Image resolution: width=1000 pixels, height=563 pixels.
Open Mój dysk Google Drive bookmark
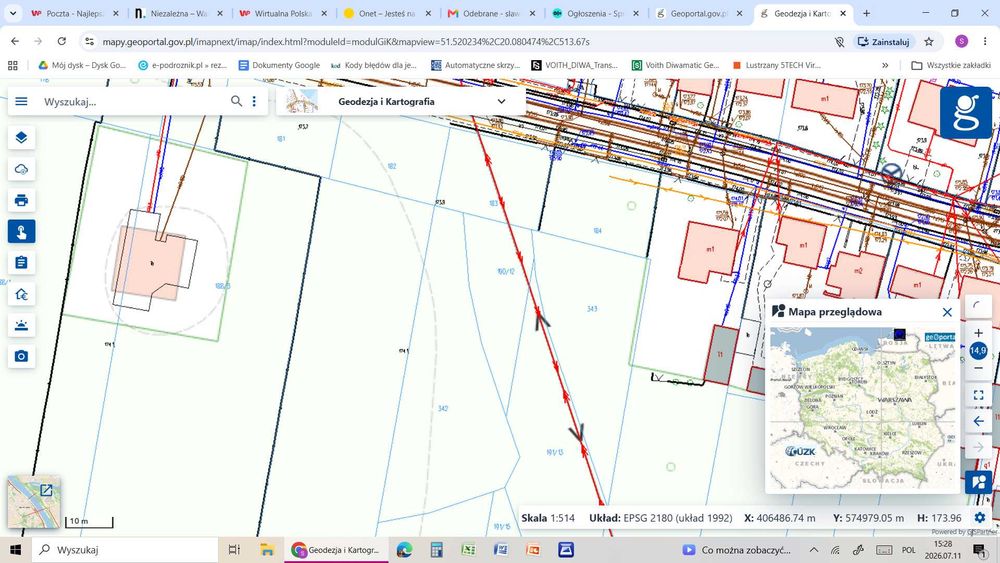pos(82,65)
